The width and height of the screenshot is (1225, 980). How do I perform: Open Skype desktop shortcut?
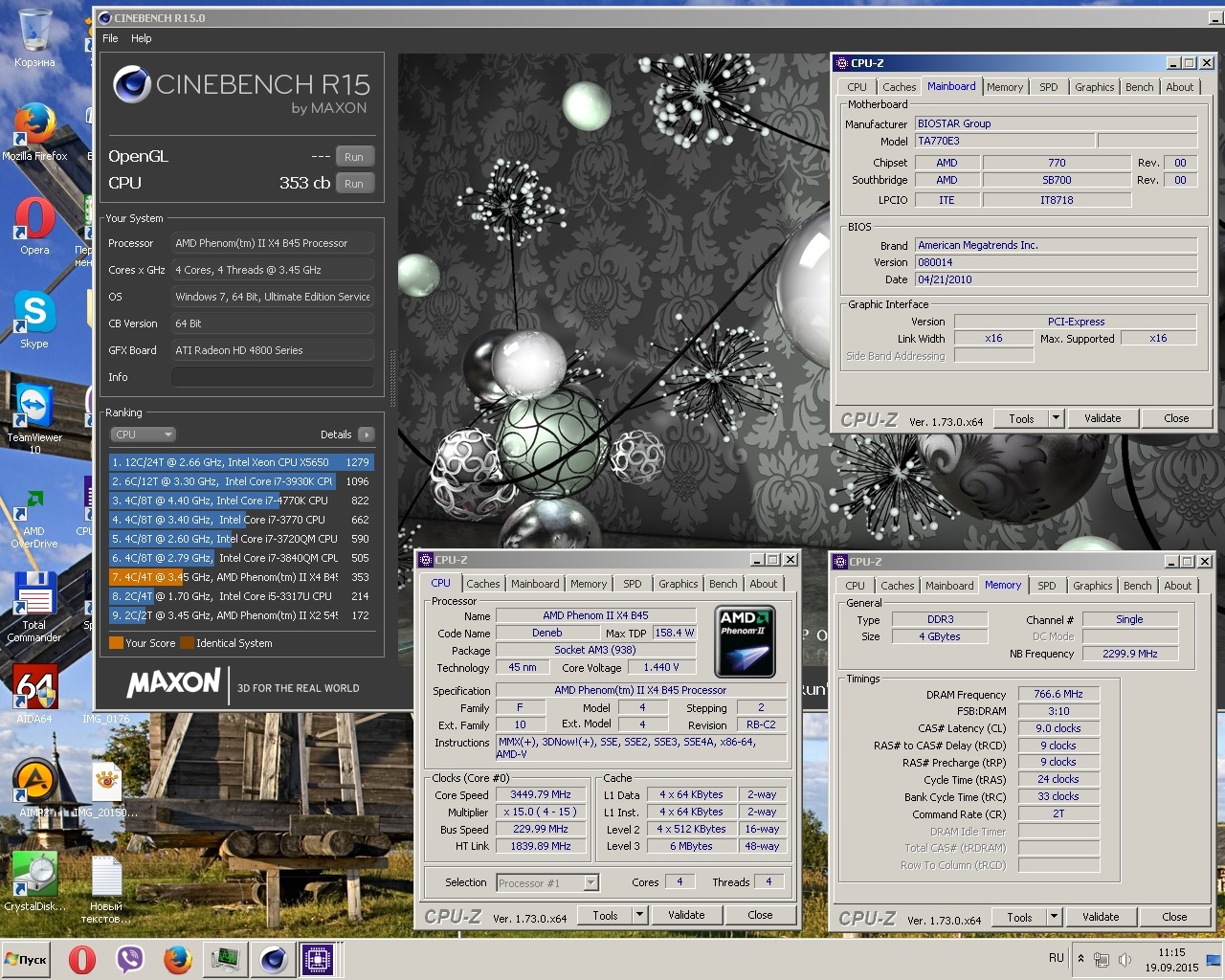point(34,320)
